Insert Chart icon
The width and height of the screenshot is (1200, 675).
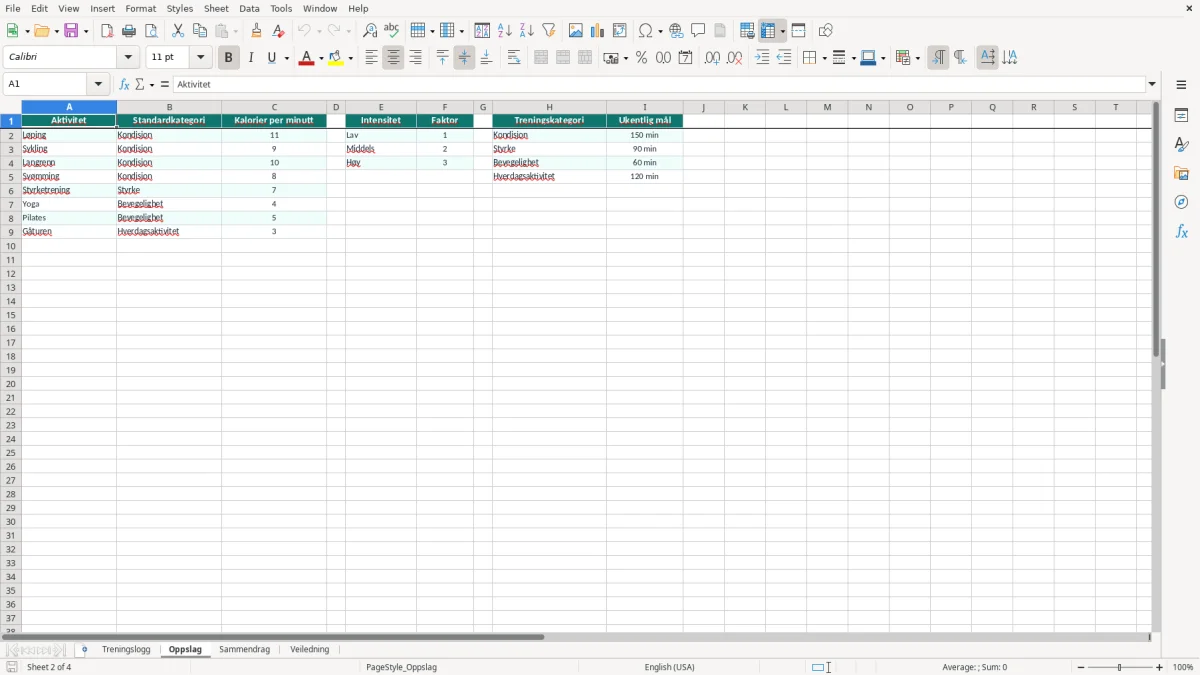coord(598,31)
